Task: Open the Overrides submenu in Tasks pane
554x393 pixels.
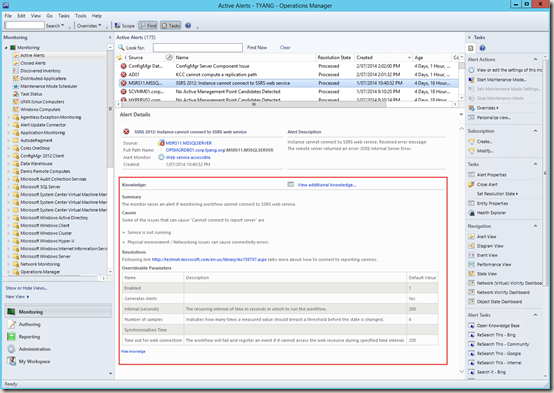Action: [x=488, y=108]
